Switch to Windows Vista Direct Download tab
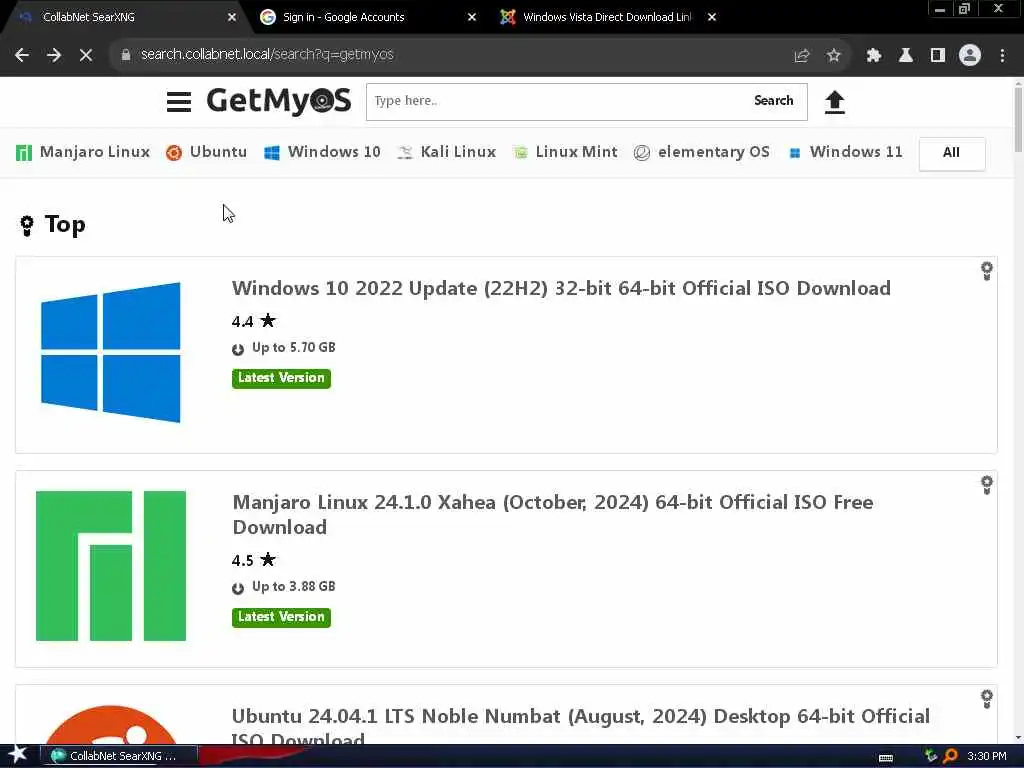 pos(606,17)
